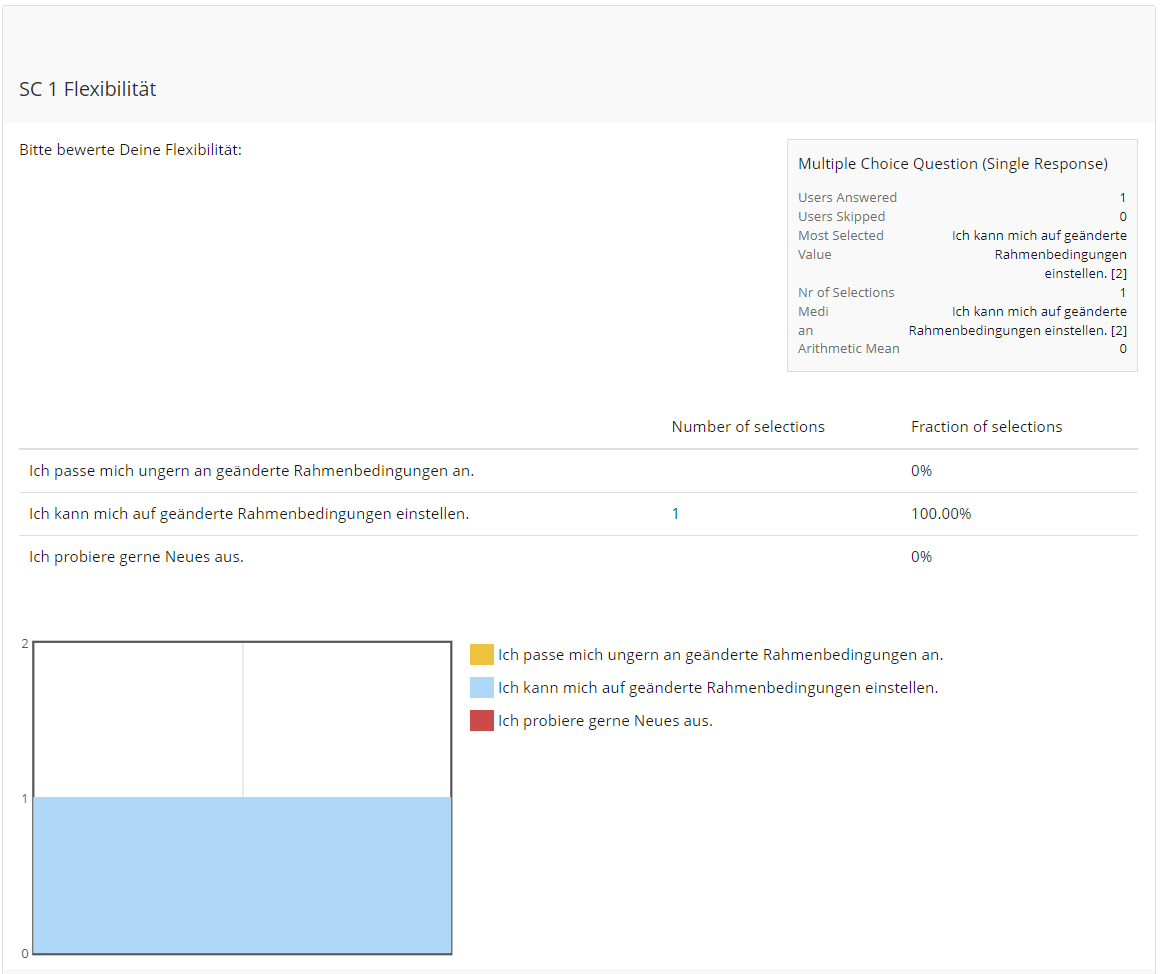Image resolution: width=1162 pixels, height=974 pixels.
Task: Click the 'Multiple Choice Question (Single Response)' title
Action: point(952,164)
